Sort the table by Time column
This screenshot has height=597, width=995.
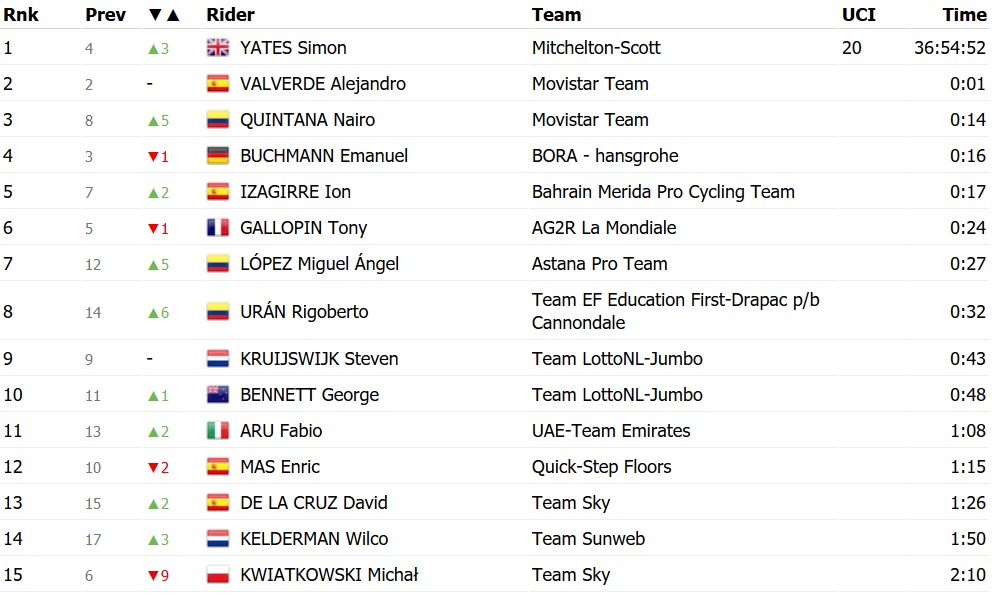click(964, 15)
